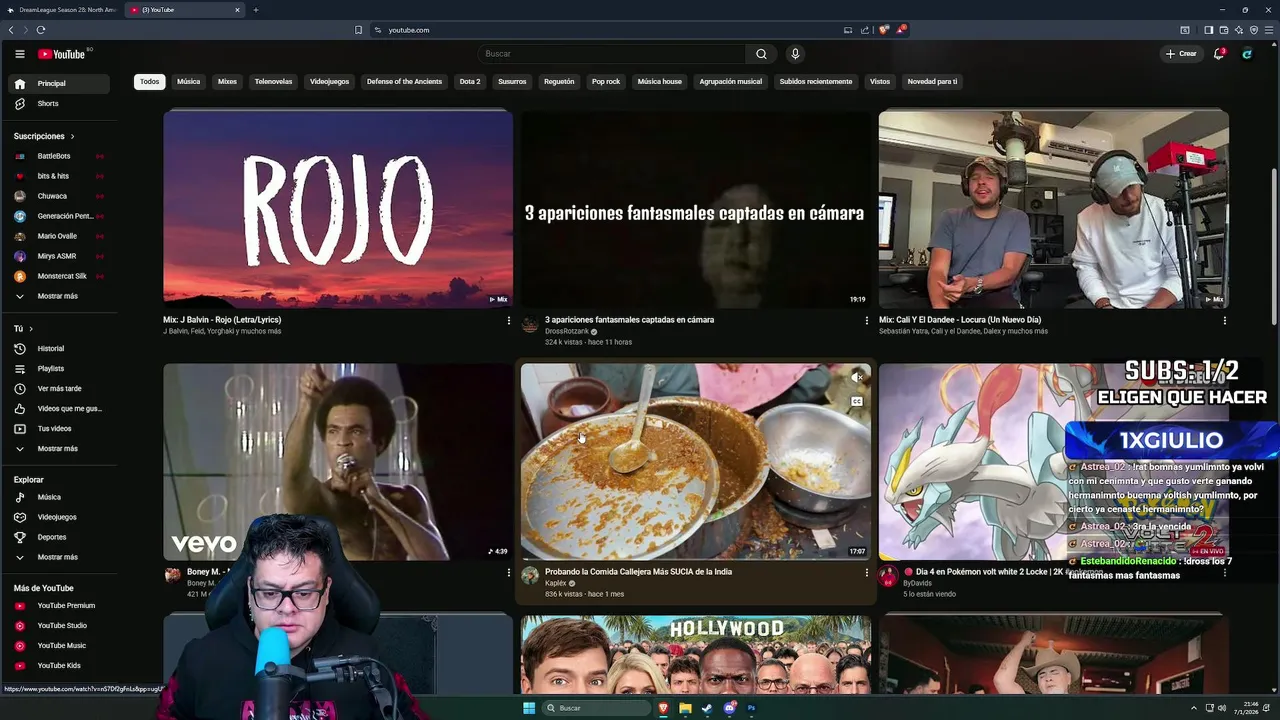Click the YouTube search input field
Screen dimensions: 1280x720
[x=612, y=54]
